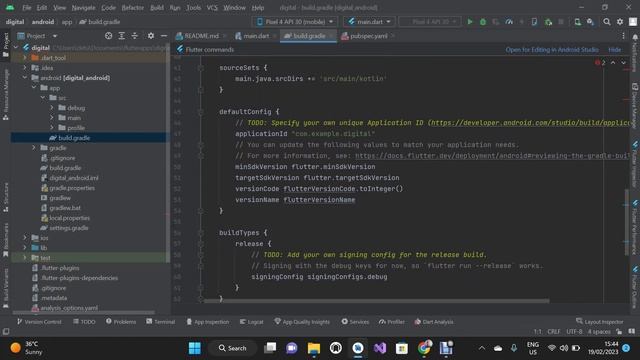
Task: Open editor tabs more-options kebab icon
Action: [x=623, y=36]
